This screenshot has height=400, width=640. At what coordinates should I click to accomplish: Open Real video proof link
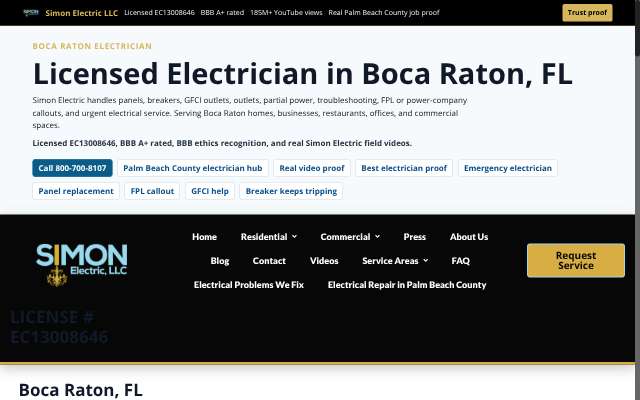[x=312, y=168]
